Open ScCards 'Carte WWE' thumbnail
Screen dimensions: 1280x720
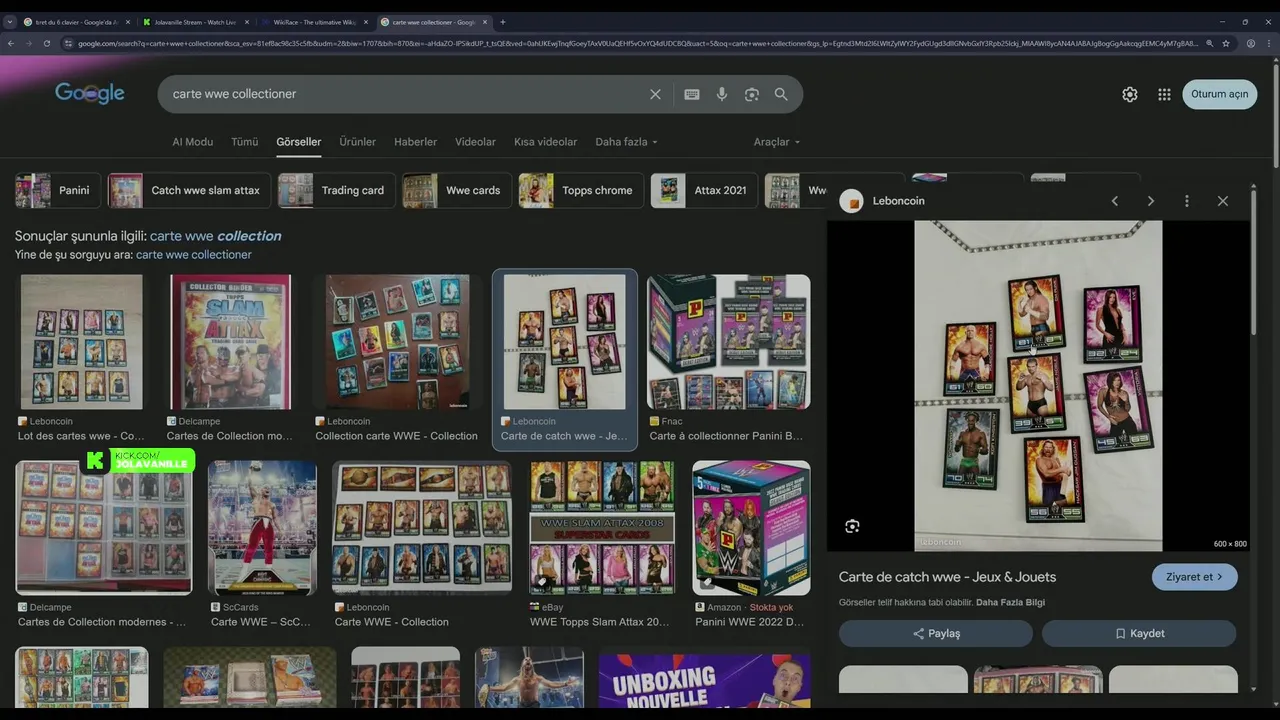[262, 528]
